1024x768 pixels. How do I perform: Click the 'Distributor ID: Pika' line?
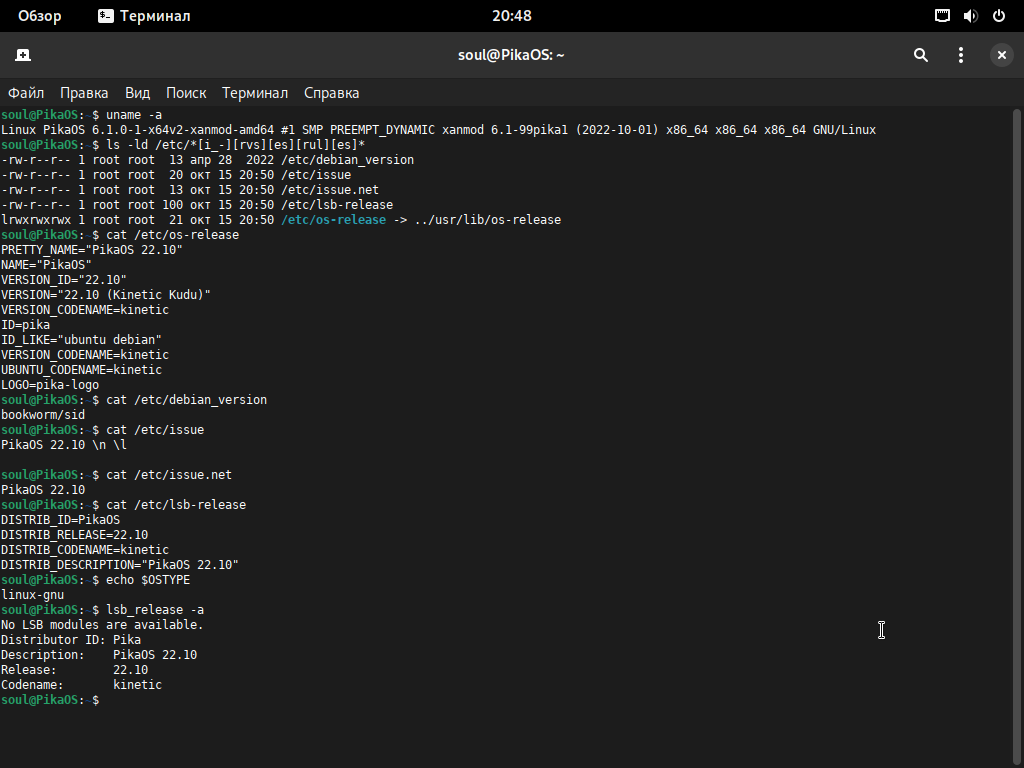71,641
